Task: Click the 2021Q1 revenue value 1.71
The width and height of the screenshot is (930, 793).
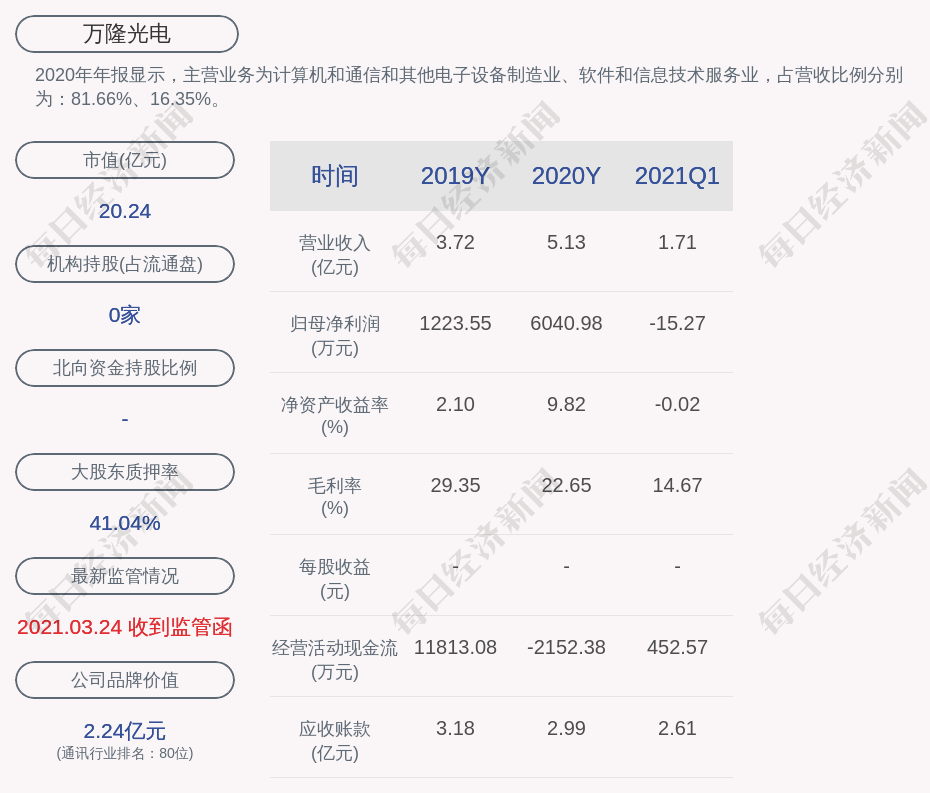Action: click(x=677, y=243)
